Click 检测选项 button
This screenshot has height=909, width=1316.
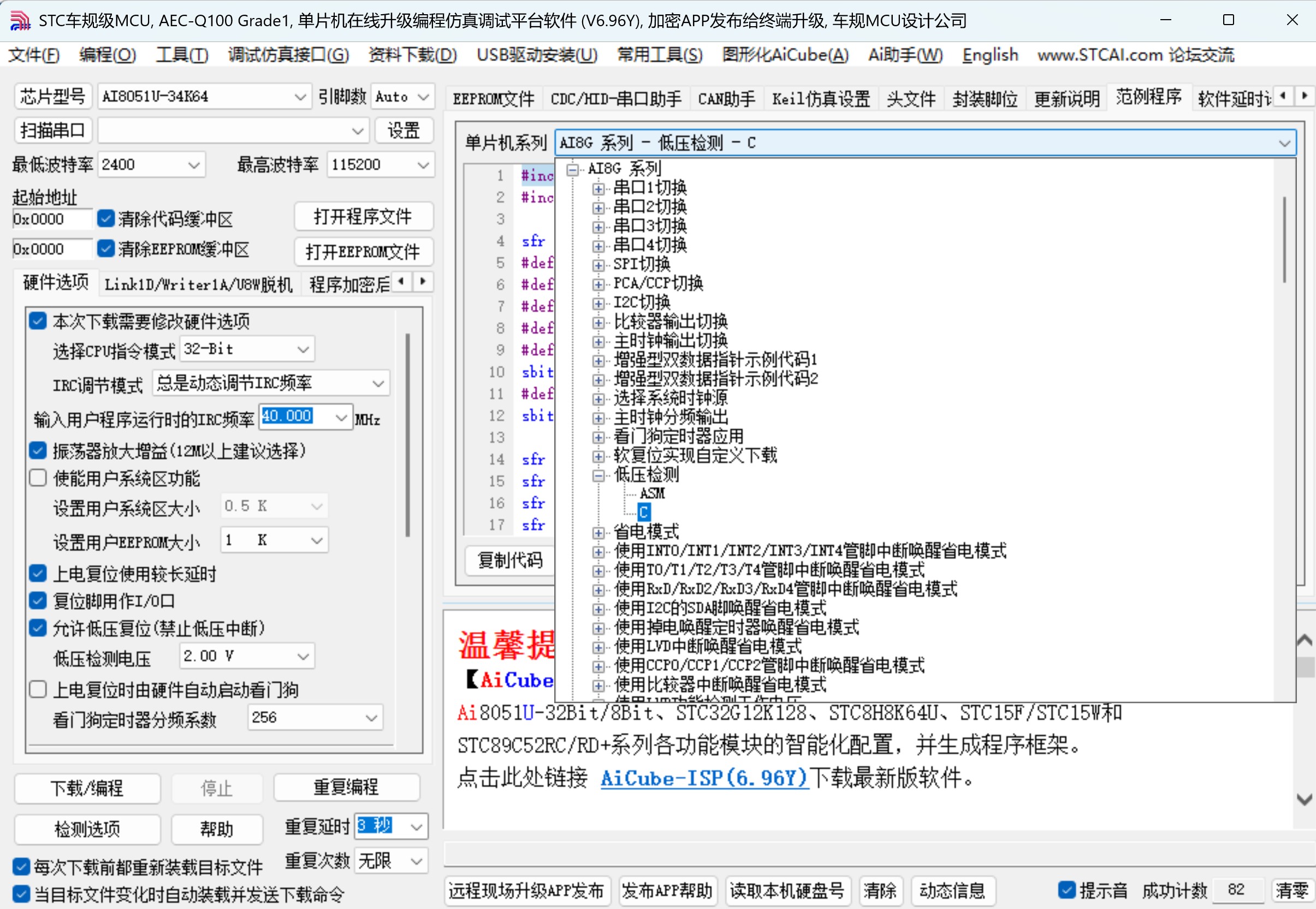pyautogui.click(x=87, y=829)
